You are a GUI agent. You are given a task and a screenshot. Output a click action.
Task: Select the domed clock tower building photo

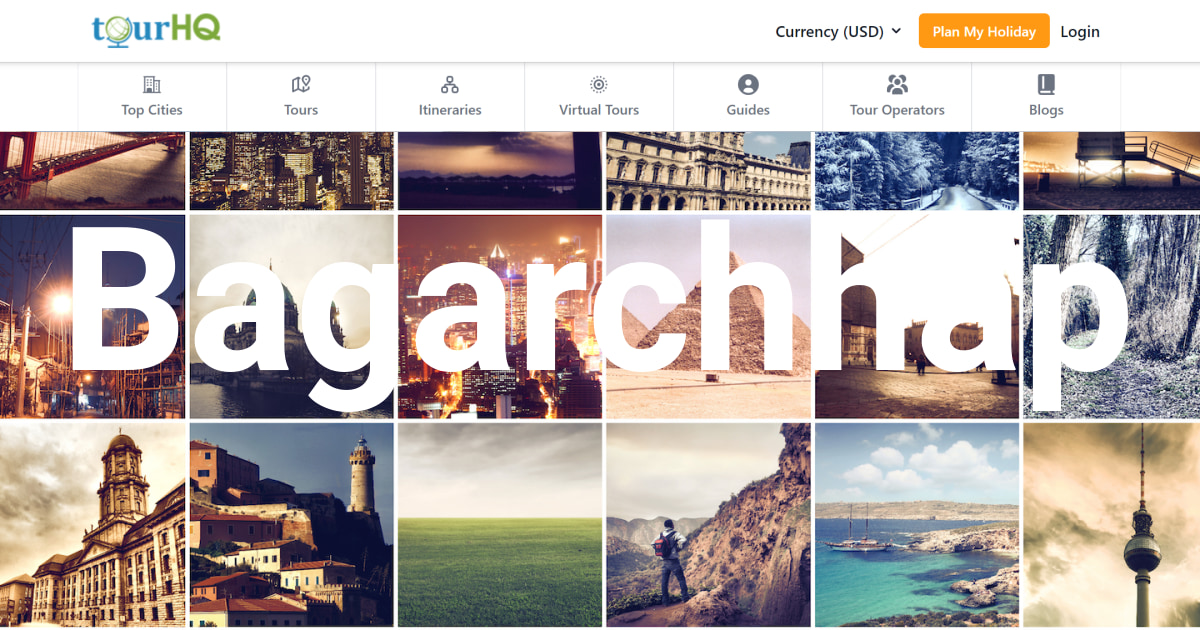click(92, 525)
